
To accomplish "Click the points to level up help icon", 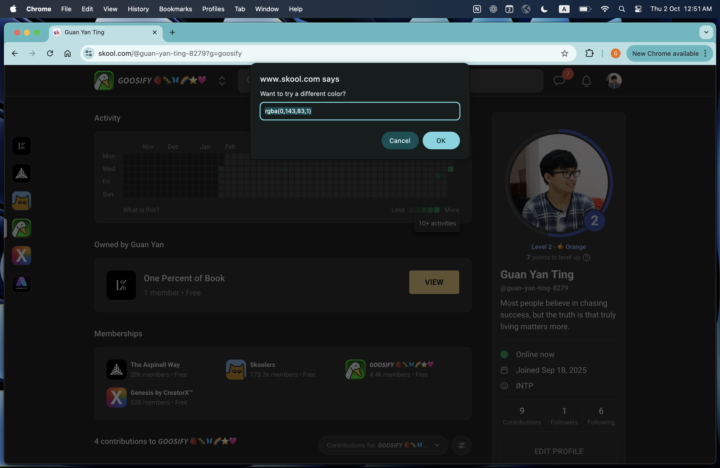I will click(586, 258).
